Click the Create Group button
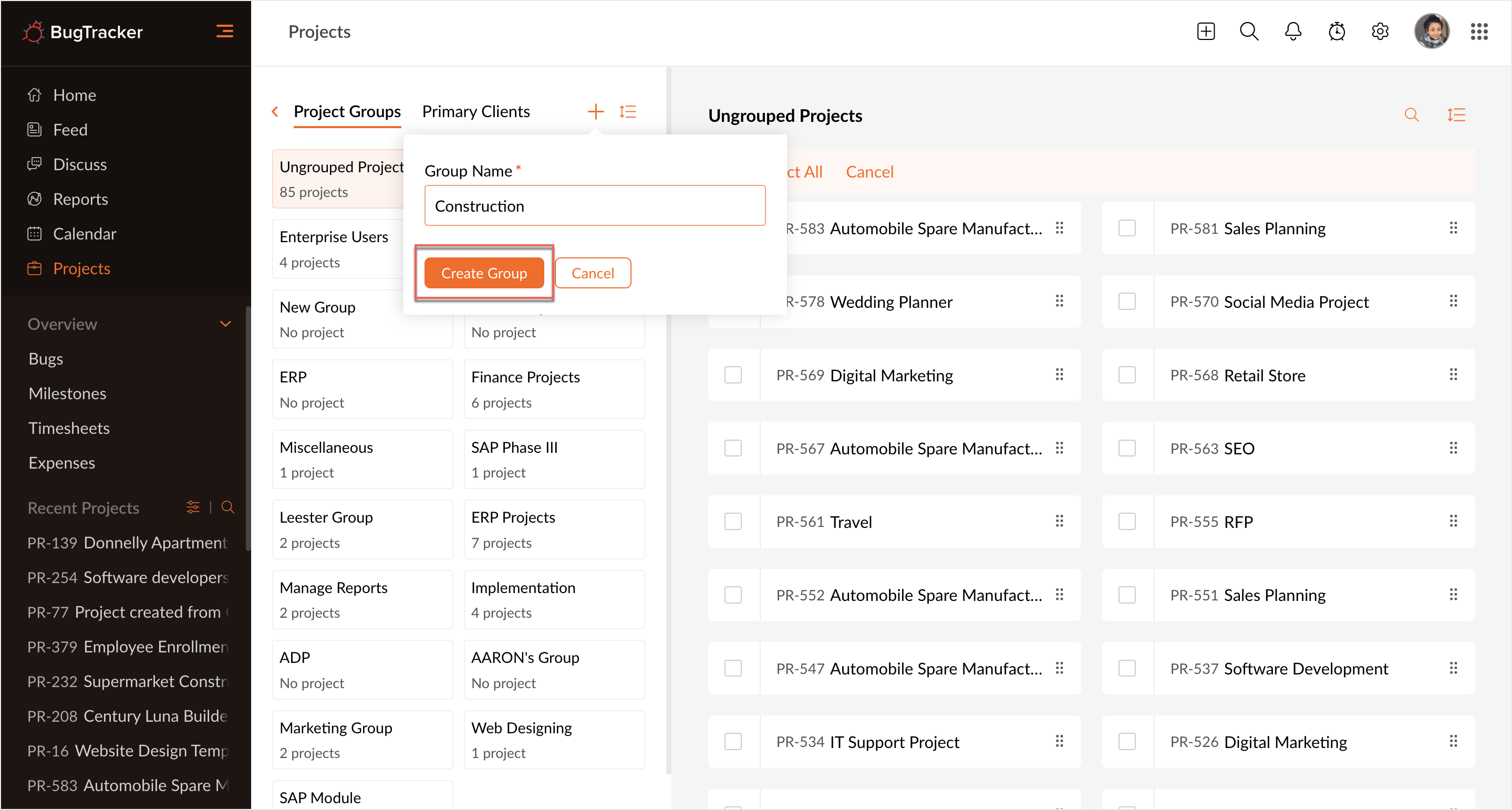 [484, 273]
